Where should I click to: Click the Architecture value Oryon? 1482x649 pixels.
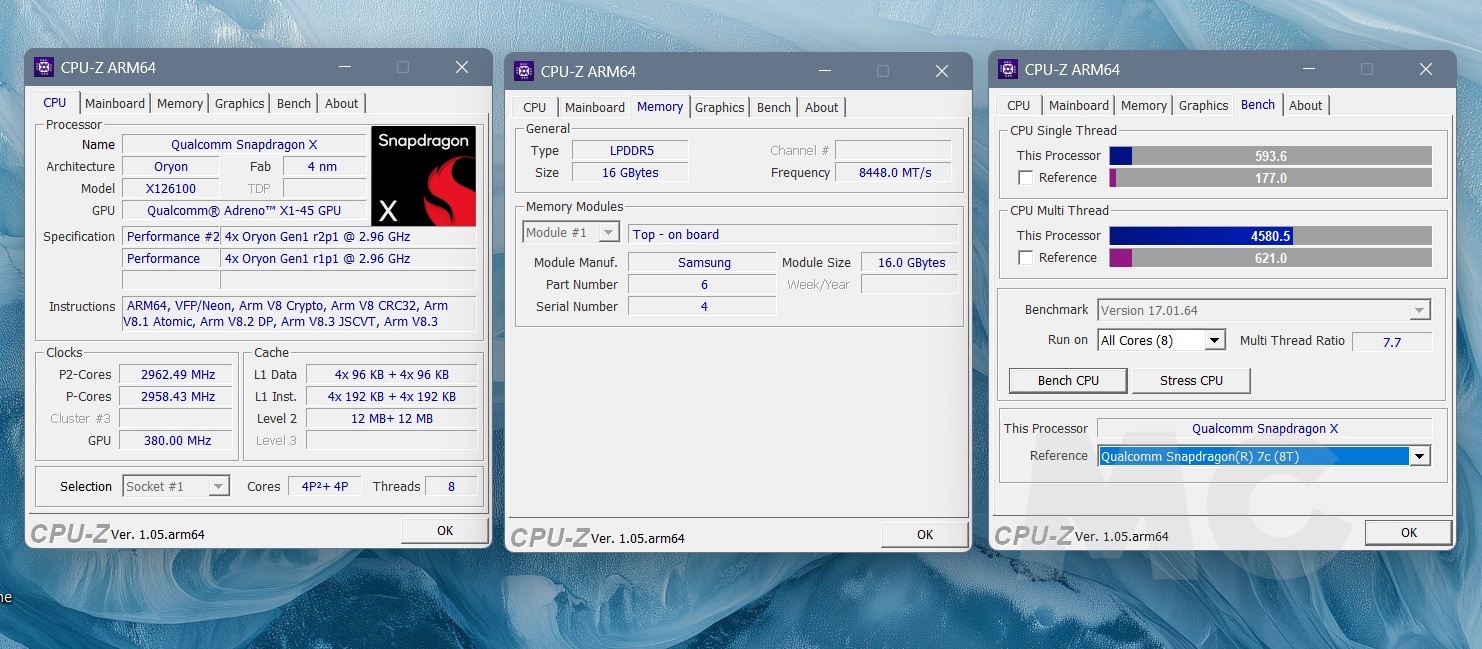[x=171, y=166]
